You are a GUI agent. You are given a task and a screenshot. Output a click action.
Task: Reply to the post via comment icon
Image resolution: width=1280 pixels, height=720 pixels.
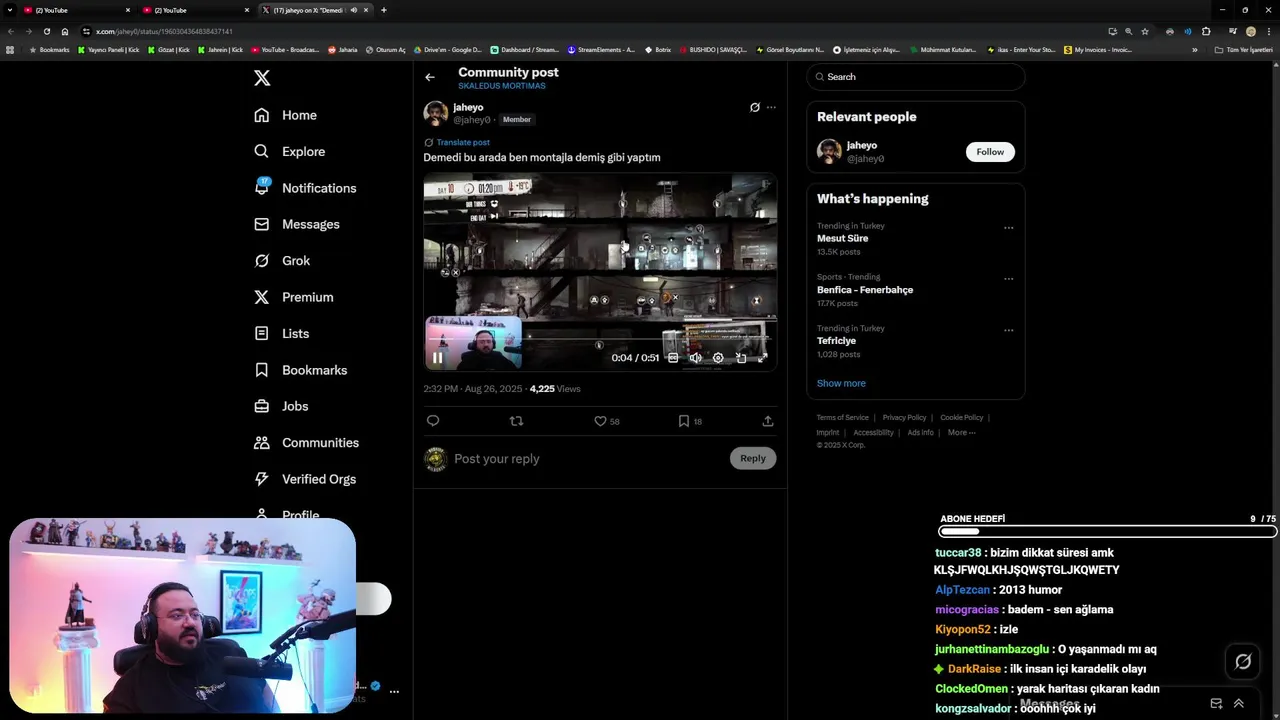433,421
